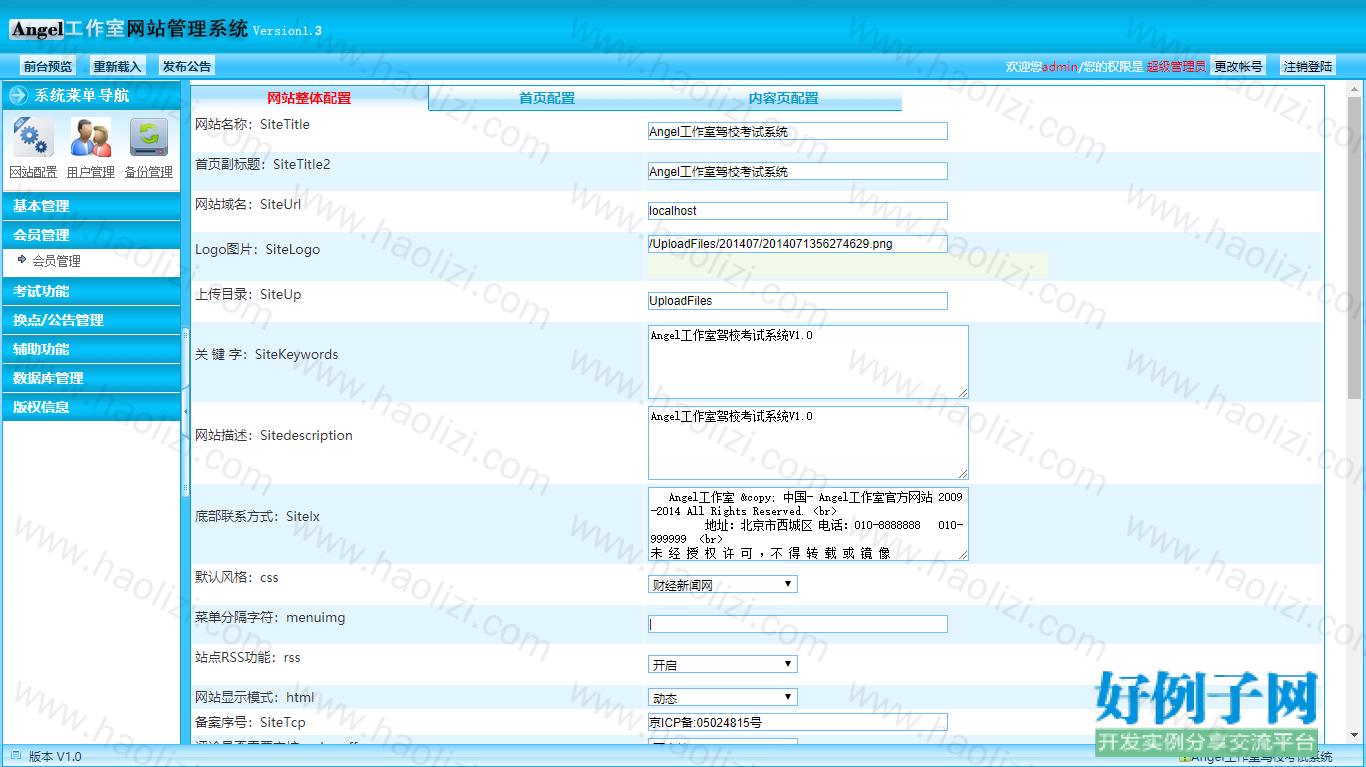
Task: Click the 更改帐号 button
Action: coord(1238,66)
